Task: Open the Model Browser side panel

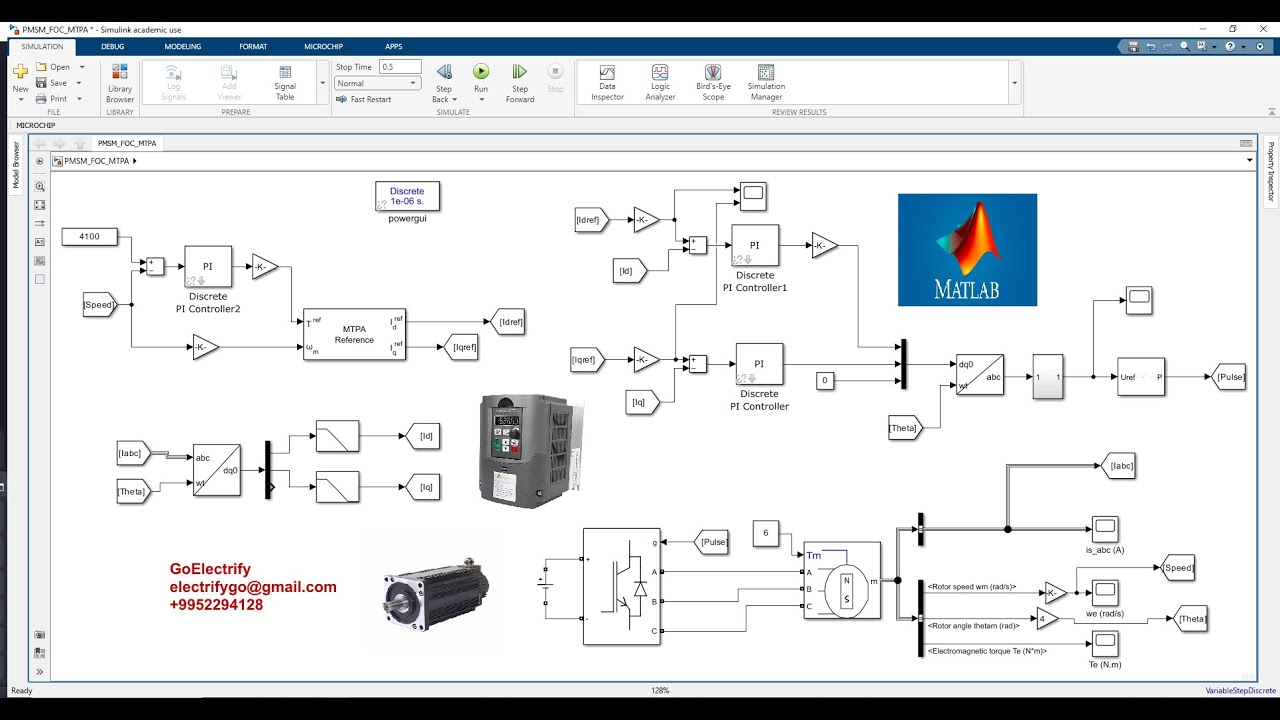Action: pos(16,165)
